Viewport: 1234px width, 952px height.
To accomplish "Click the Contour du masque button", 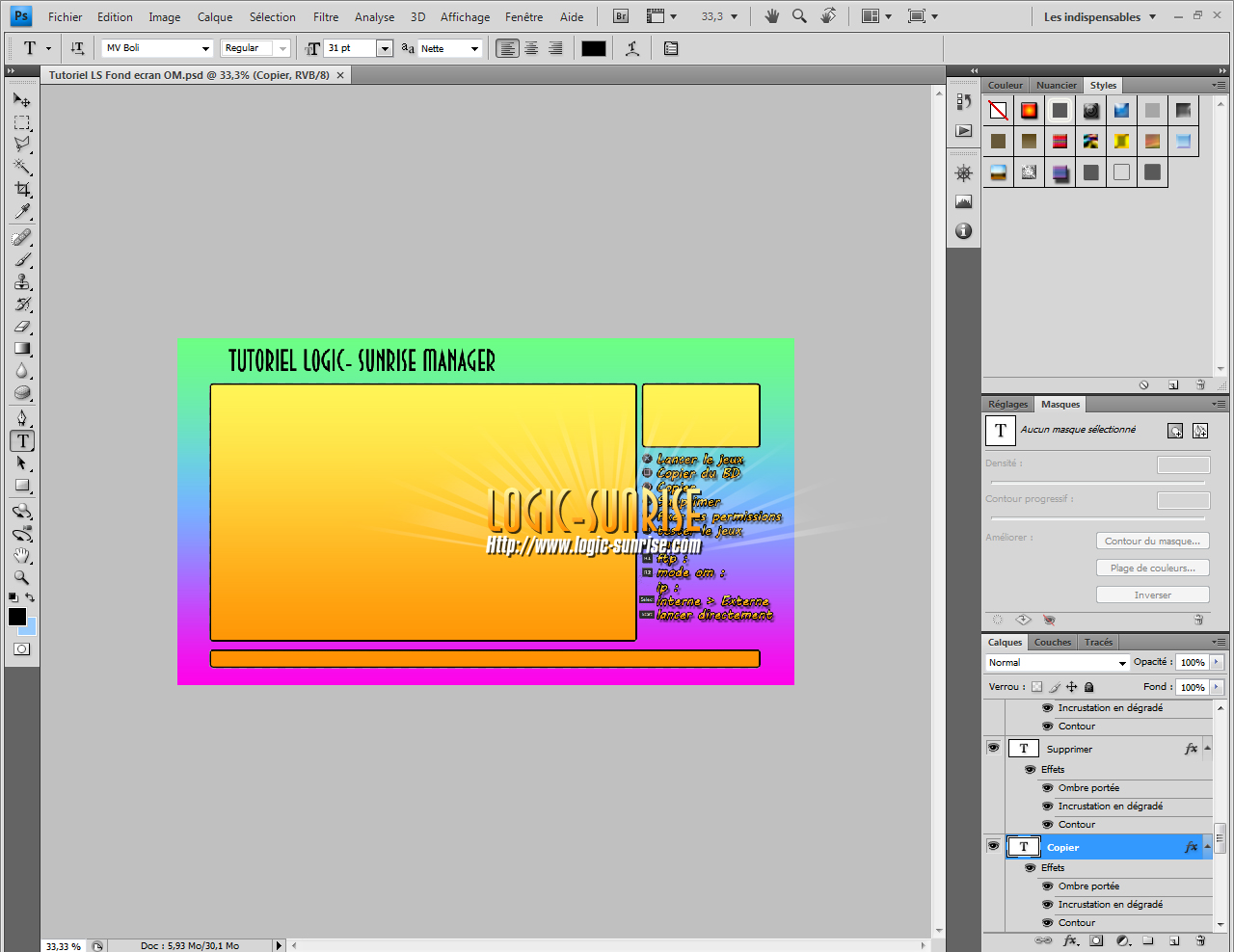I will pos(1153,541).
